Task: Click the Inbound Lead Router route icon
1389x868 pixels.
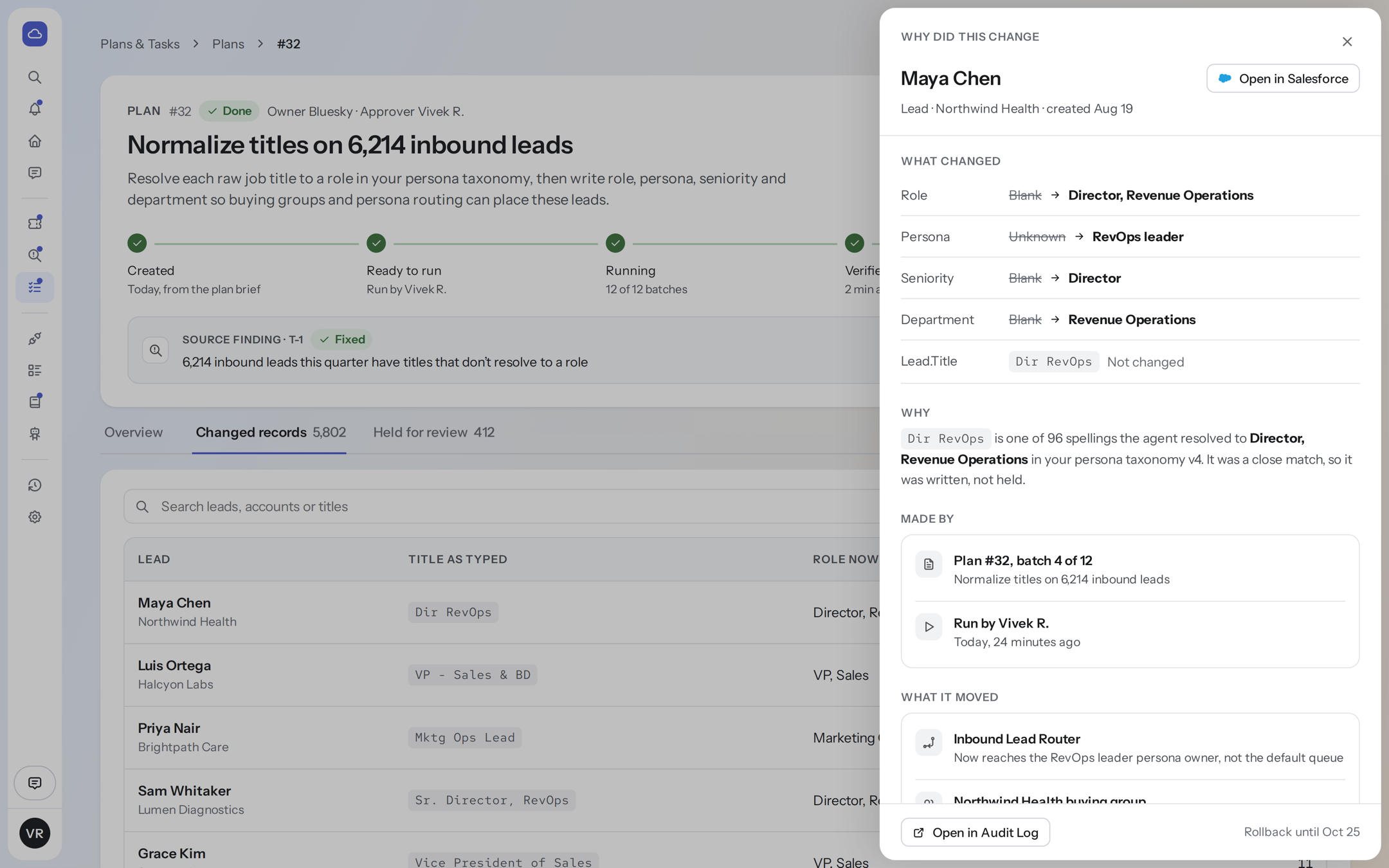Action: [929, 743]
